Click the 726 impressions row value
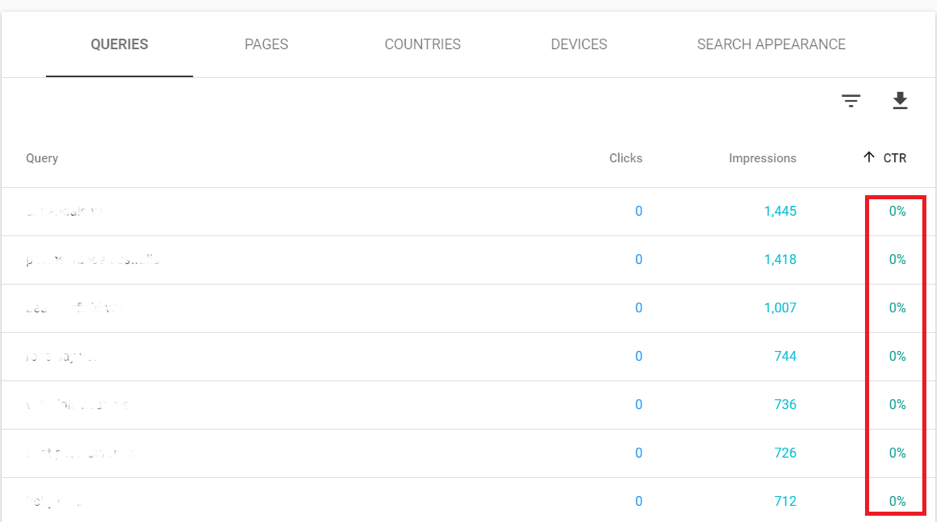The height and width of the screenshot is (522, 937). (x=784, y=453)
